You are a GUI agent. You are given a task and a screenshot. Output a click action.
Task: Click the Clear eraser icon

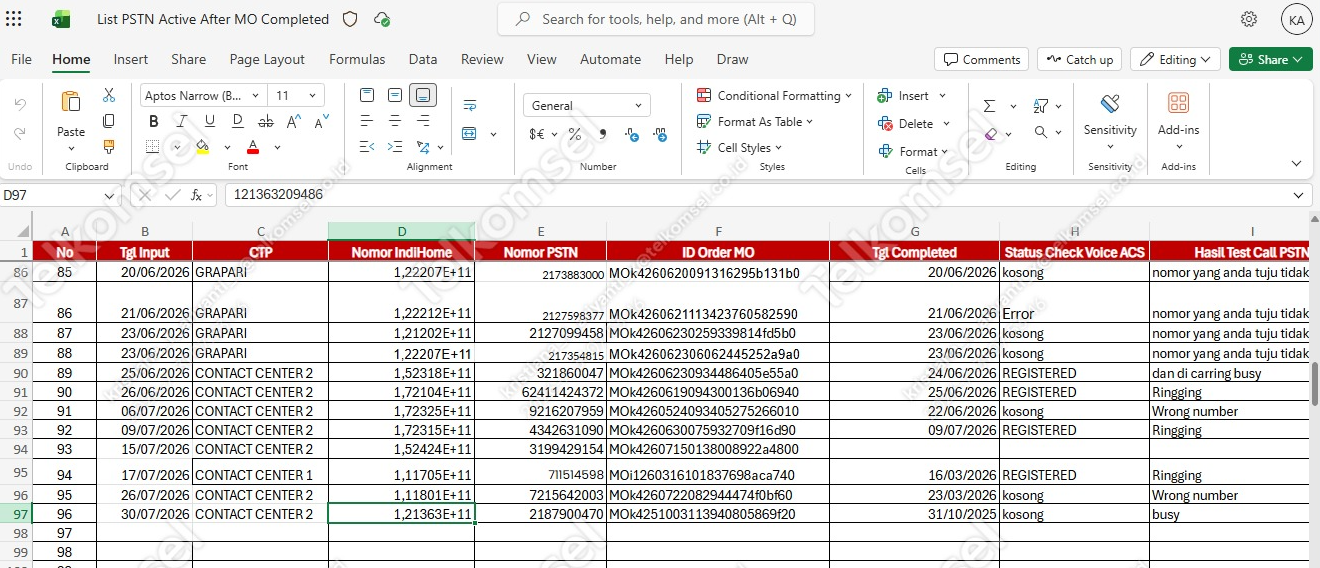click(x=990, y=132)
